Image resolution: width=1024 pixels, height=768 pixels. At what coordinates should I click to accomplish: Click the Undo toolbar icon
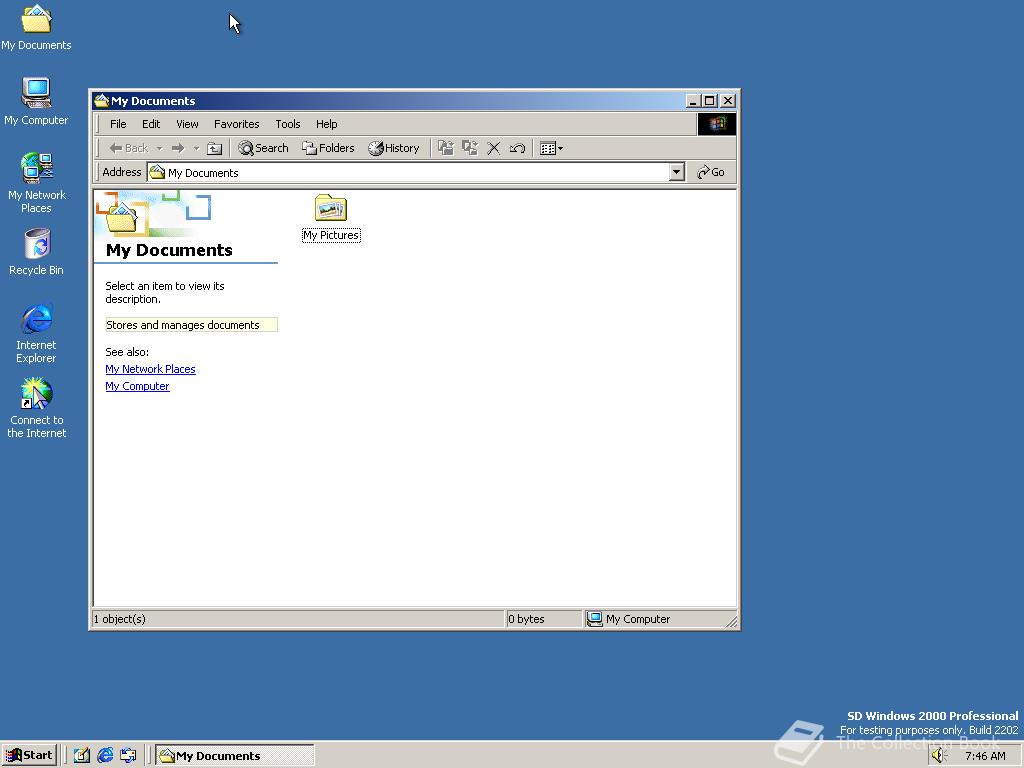pos(517,148)
